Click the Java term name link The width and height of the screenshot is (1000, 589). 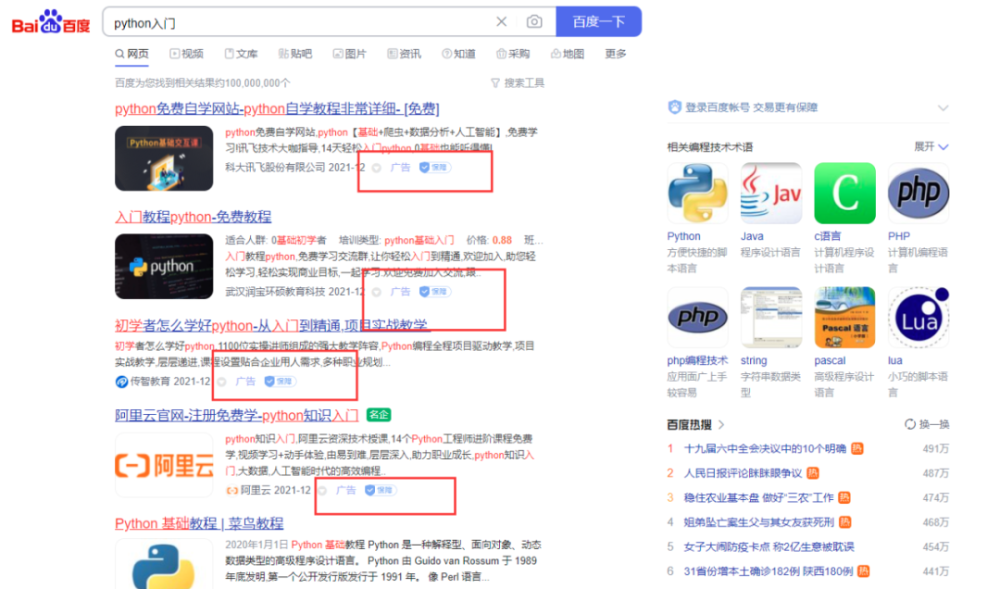(752, 236)
